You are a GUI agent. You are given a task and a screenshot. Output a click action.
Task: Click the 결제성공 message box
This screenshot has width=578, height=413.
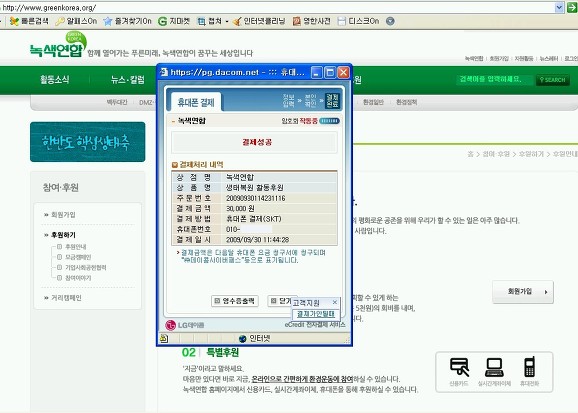254,142
